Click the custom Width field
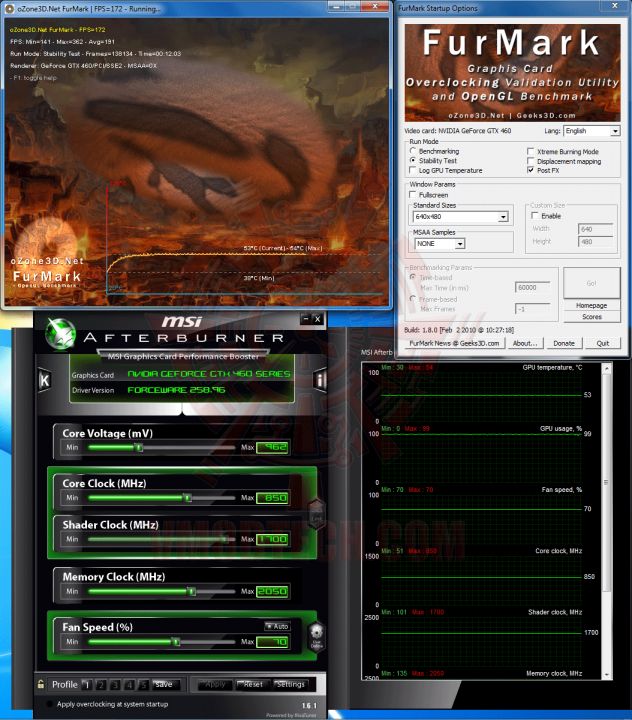Screen dimensions: 632x720 pyautogui.click(x=596, y=229)
